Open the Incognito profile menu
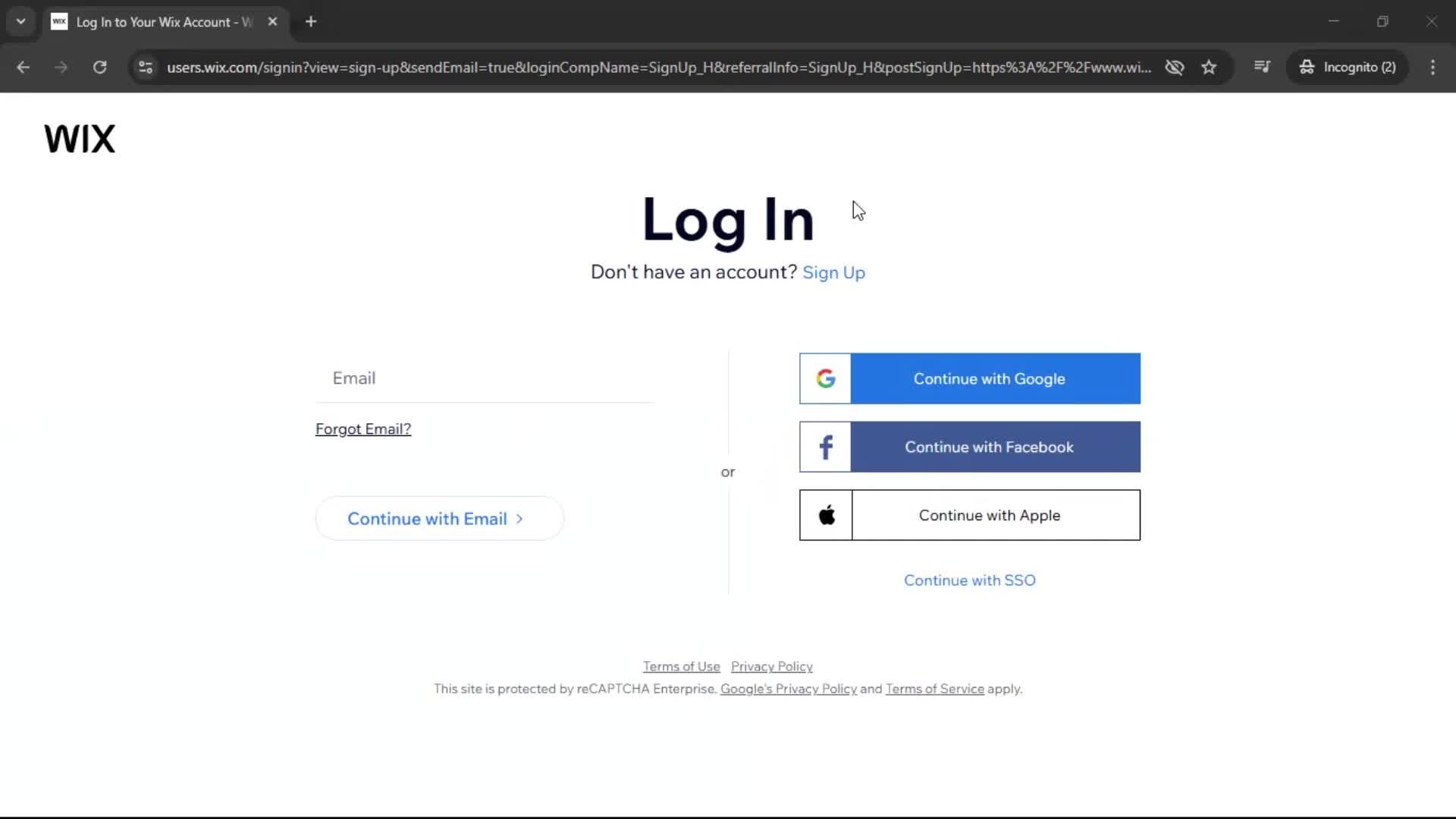 point(1348,67)
